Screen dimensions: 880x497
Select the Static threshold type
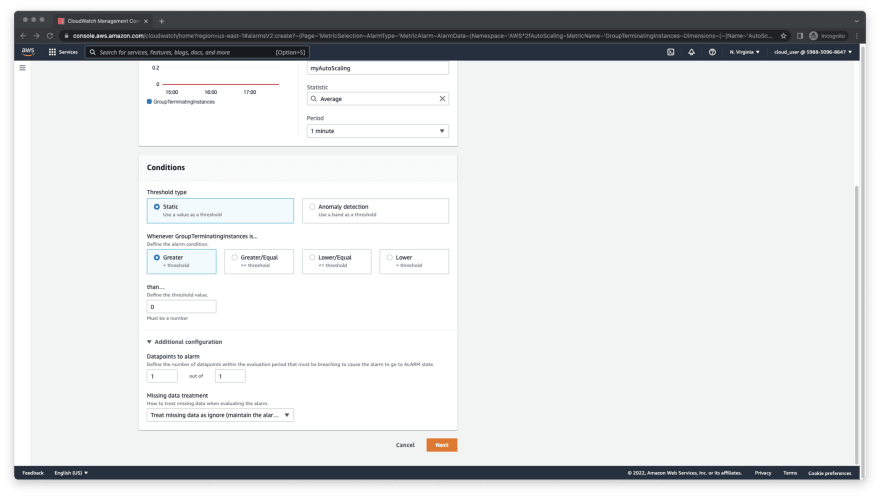coord(220,210)
